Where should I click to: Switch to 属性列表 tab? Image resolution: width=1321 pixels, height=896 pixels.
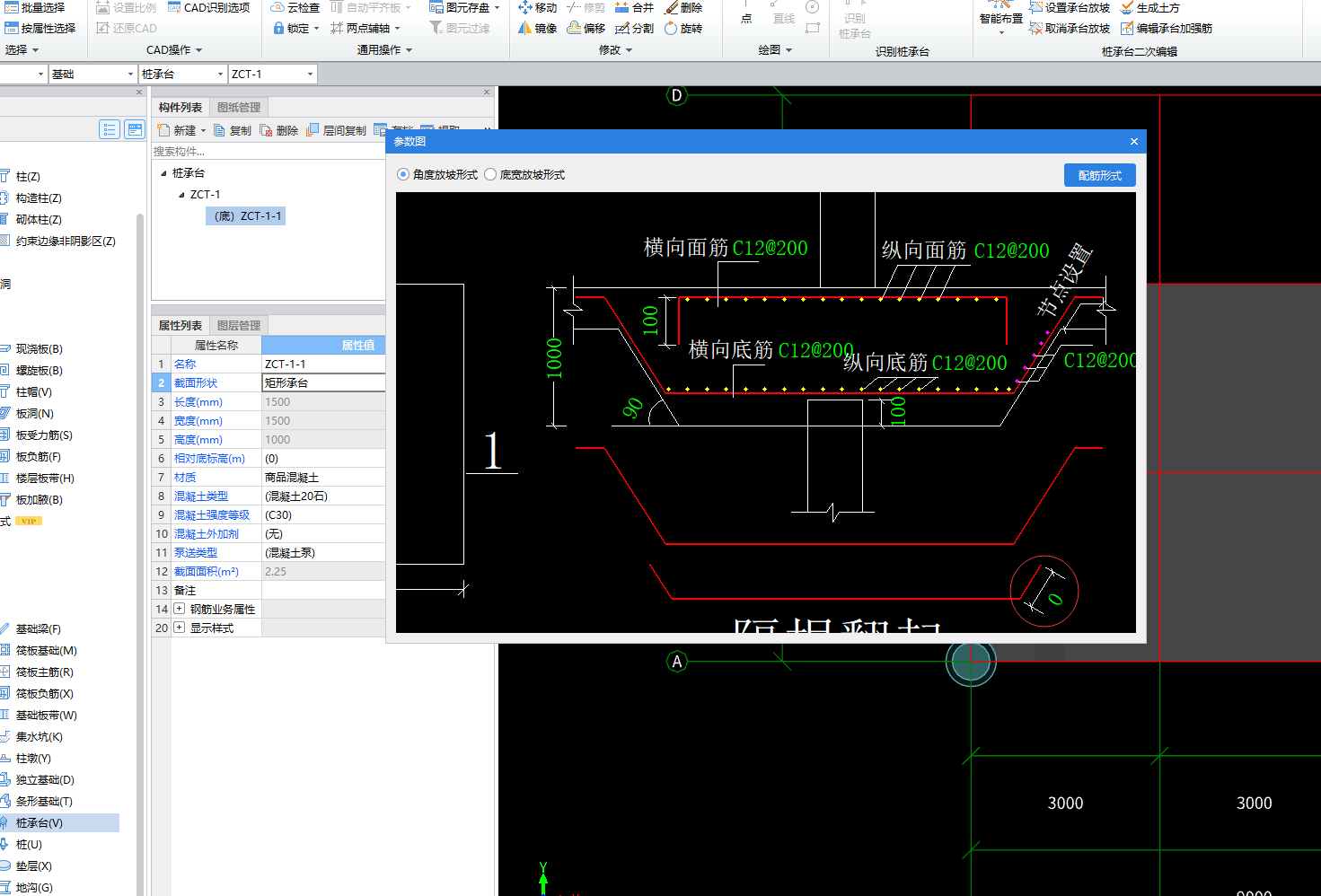pyautogui.click(x=181, y=325)
